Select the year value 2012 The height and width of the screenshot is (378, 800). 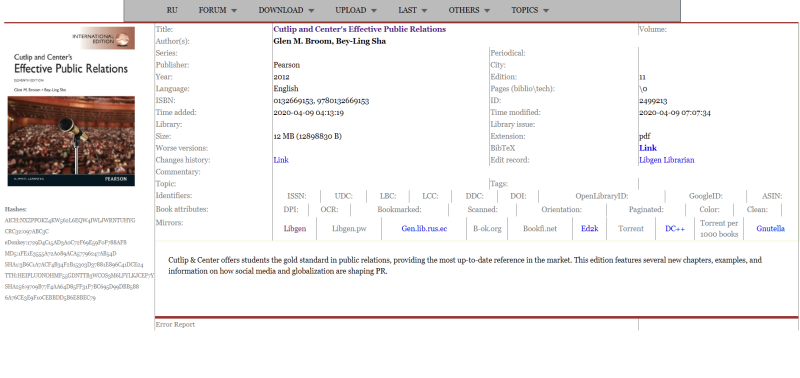[x=281, y=77]
